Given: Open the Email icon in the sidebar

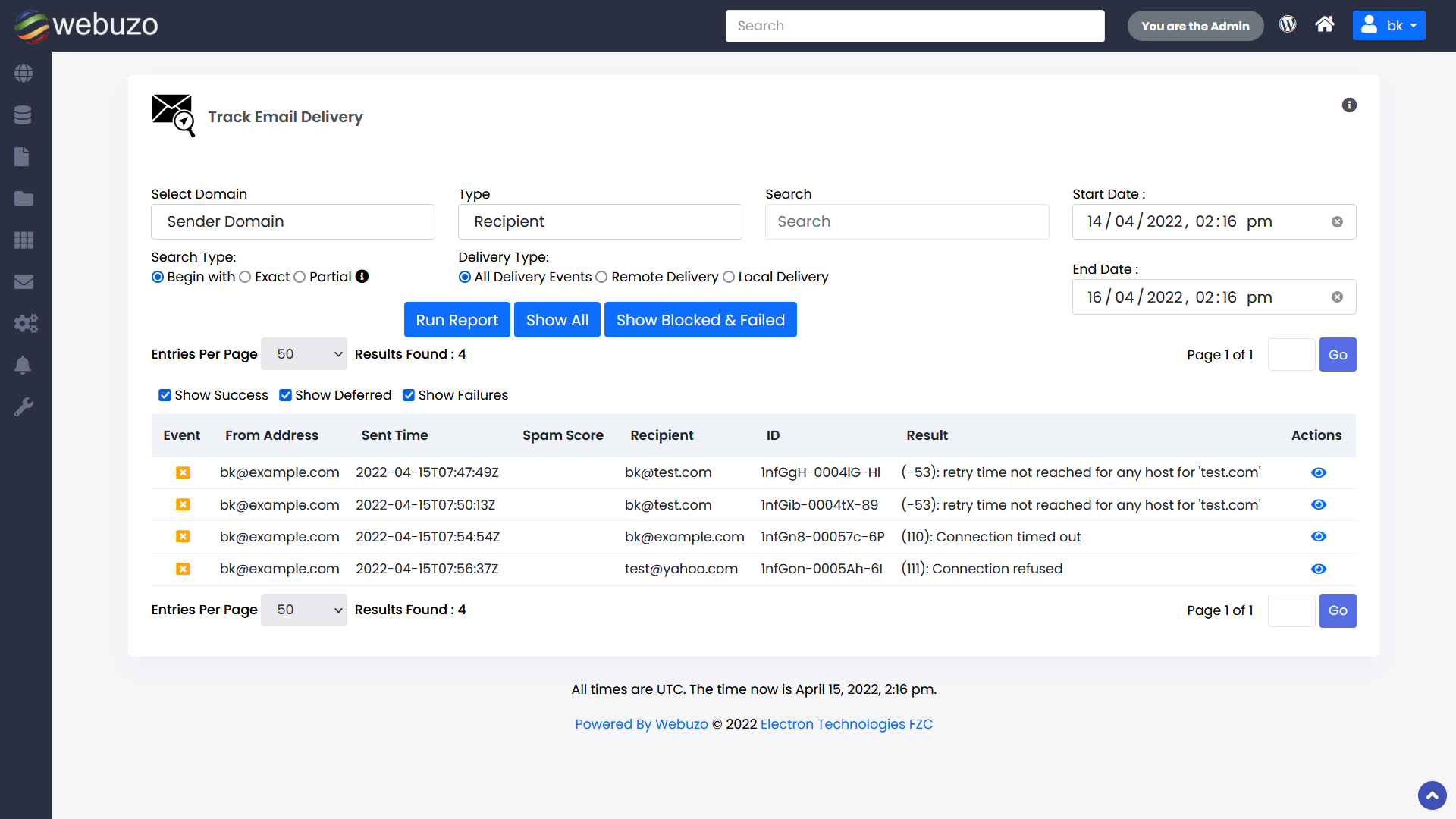Looking at the screenshot, I should (24, 281).
